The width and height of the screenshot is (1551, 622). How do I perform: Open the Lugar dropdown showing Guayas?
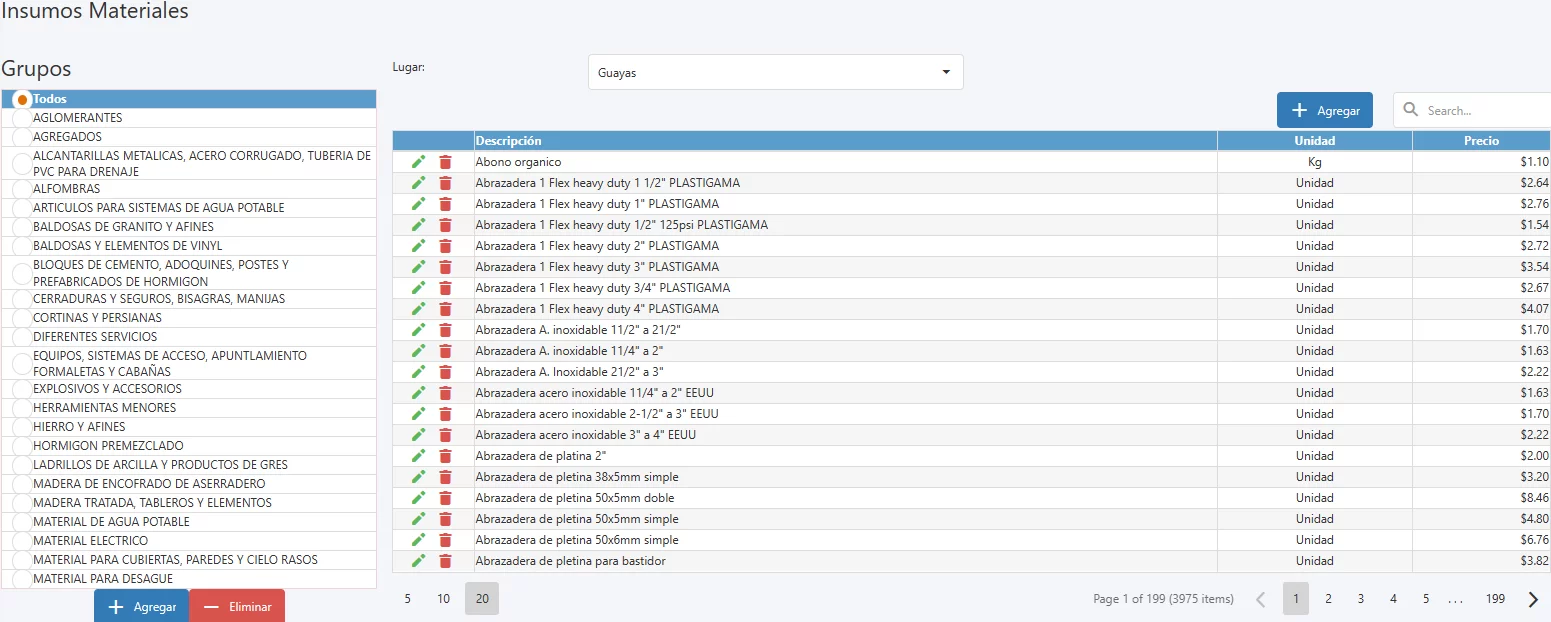point(775,72)
